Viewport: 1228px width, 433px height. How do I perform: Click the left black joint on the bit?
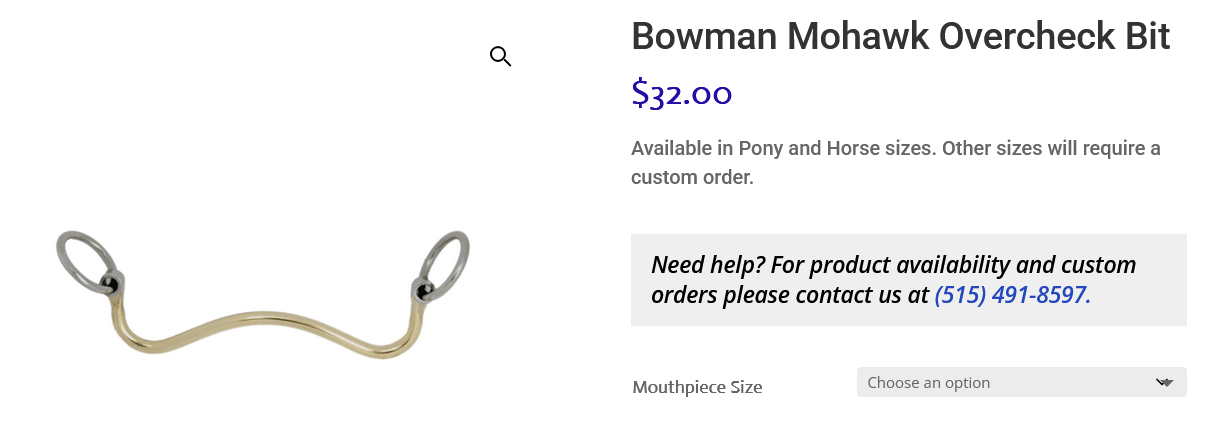[x=110, y=284]
